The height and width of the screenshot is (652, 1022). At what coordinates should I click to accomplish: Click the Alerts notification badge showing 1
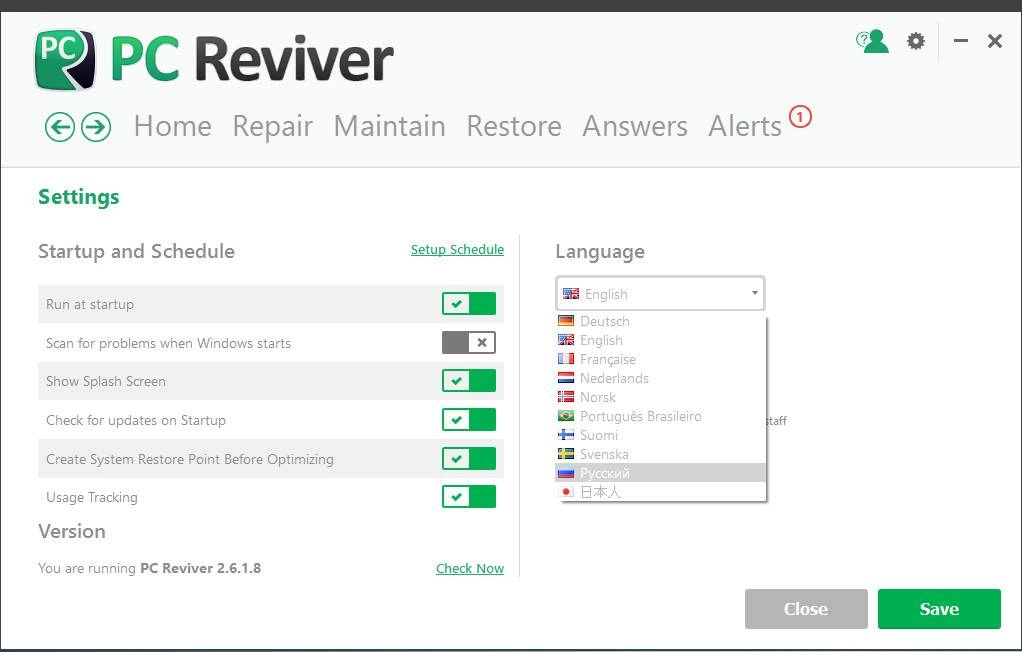(800, 117)
